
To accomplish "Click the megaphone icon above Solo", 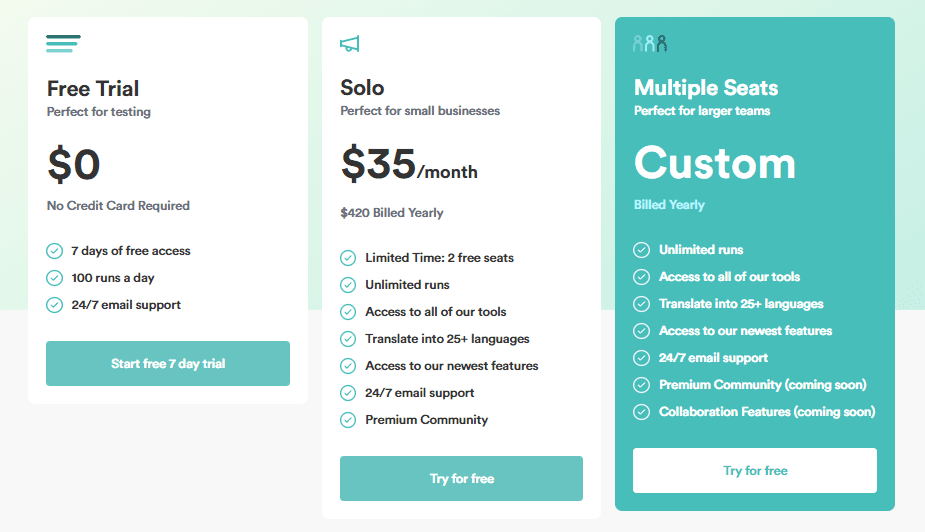I will pyautogui.click(x=350, y=44).
